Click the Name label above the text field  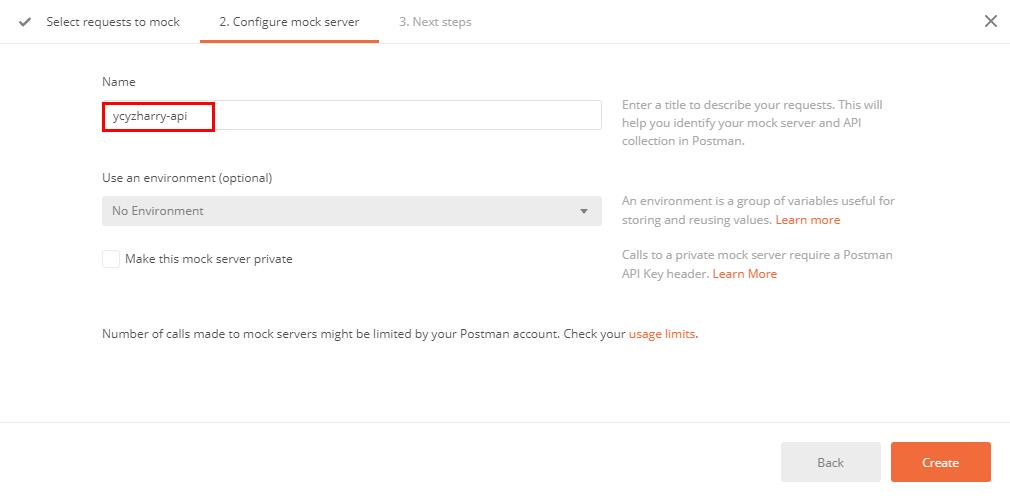(118, 82)
